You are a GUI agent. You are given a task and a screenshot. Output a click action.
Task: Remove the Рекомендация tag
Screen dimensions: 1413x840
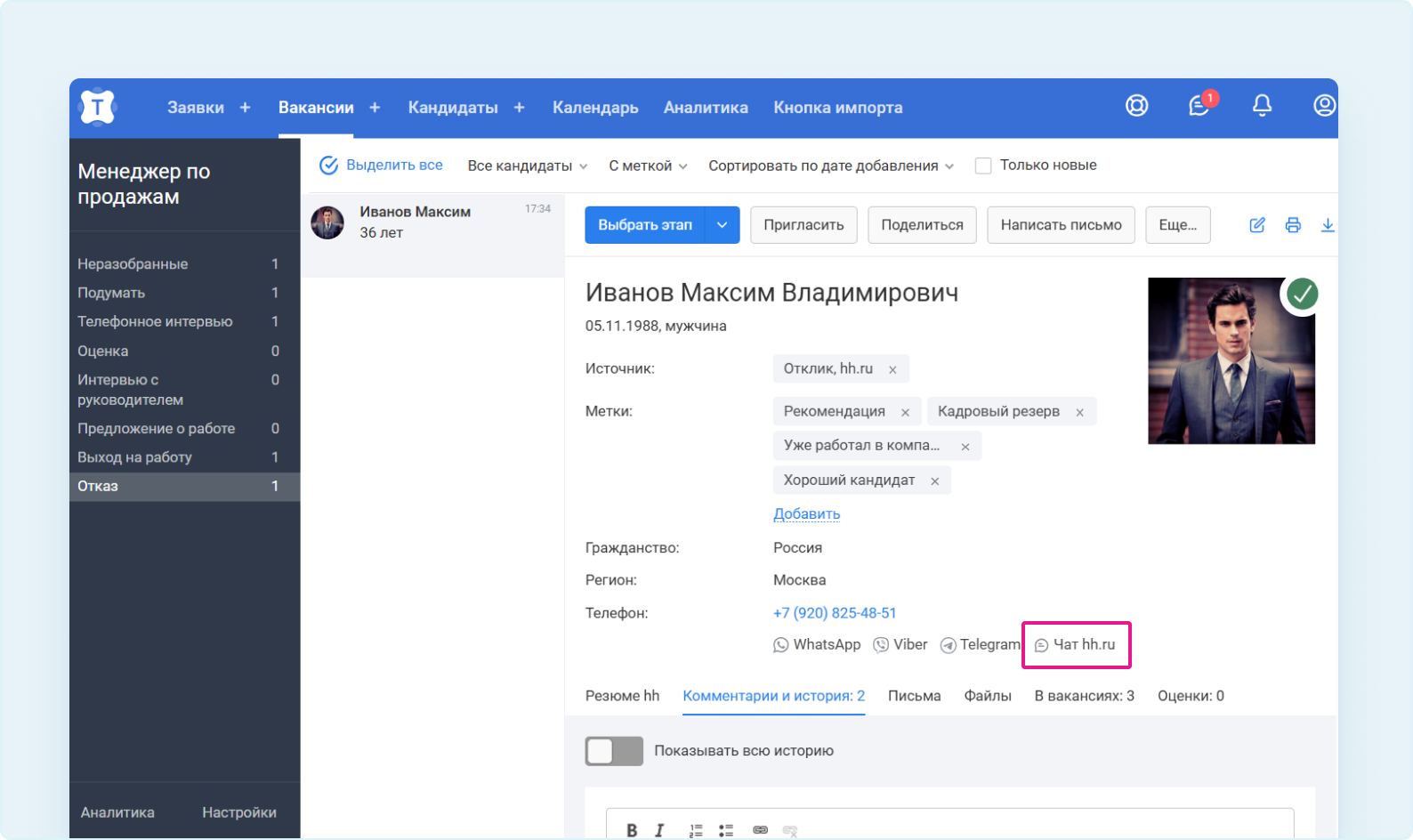pyautogui.click(x=905, y=412)
